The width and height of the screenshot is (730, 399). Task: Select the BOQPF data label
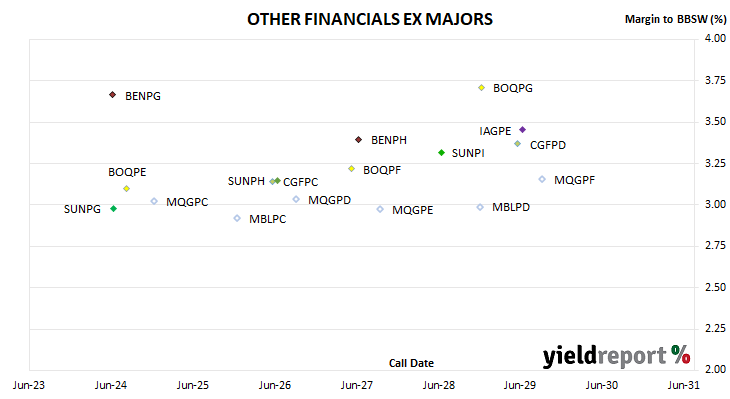click(382, 170)
